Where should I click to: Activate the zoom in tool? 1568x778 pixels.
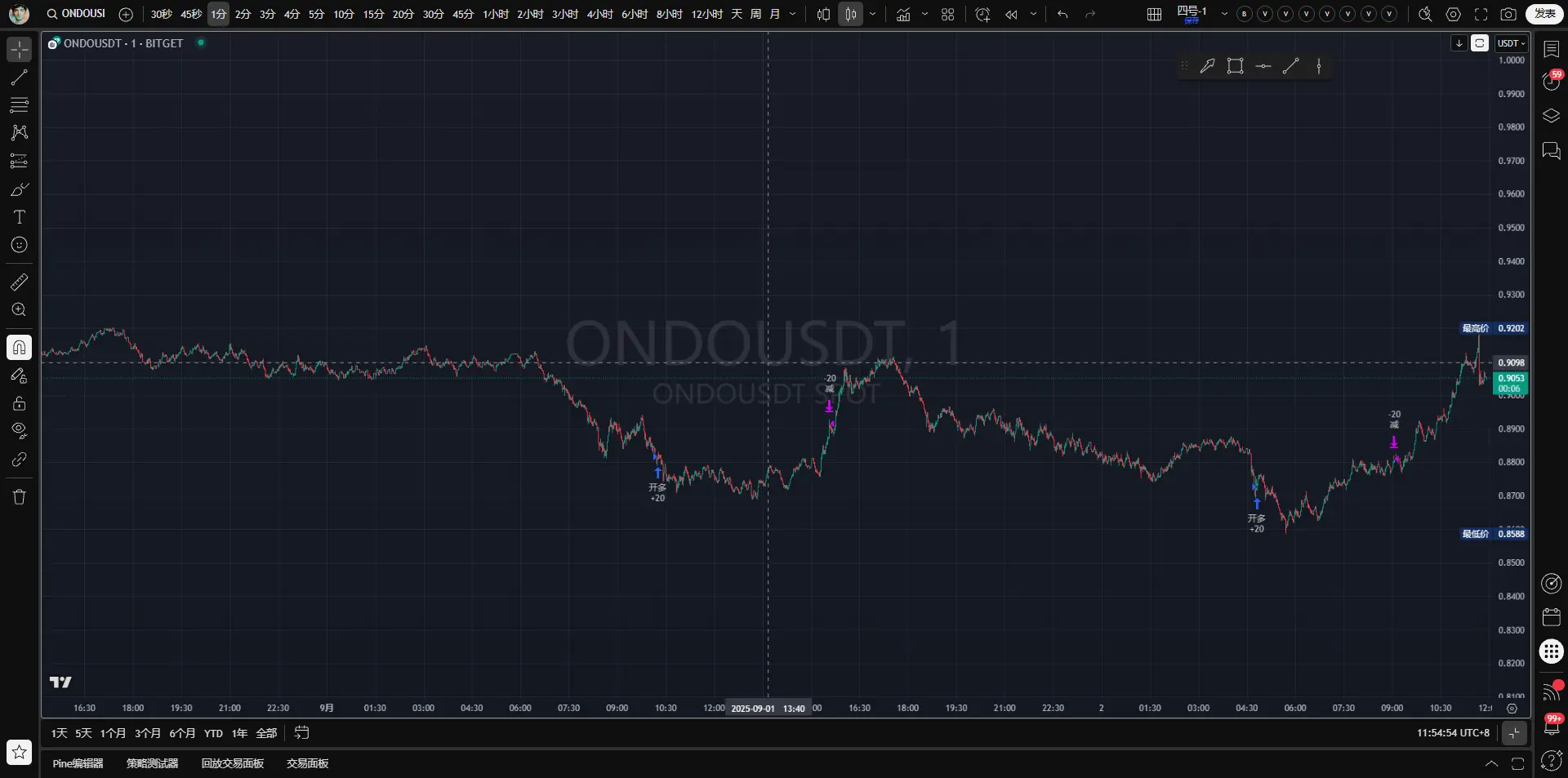[x=20, y=310]
